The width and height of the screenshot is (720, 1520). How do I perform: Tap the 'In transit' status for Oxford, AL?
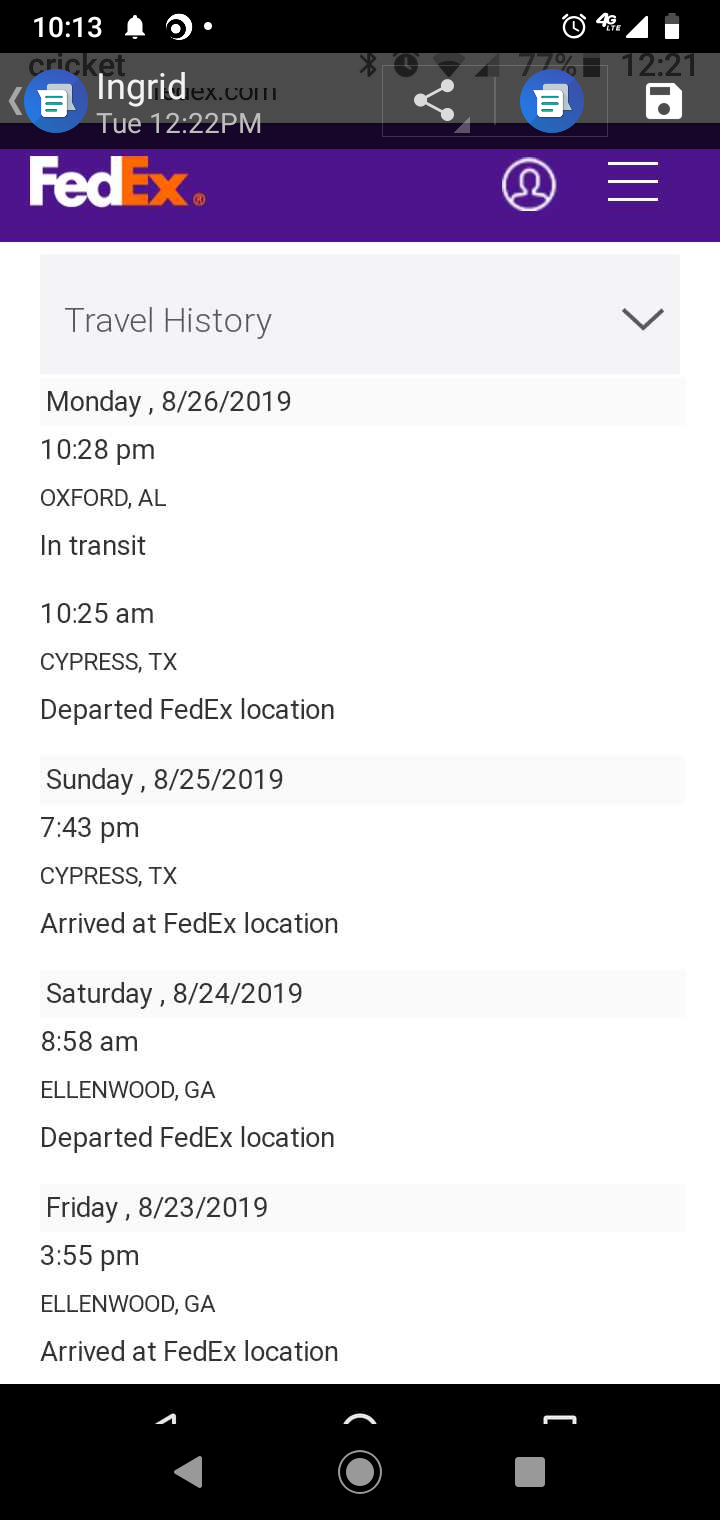pyautogui.click(x=93, y=546)
